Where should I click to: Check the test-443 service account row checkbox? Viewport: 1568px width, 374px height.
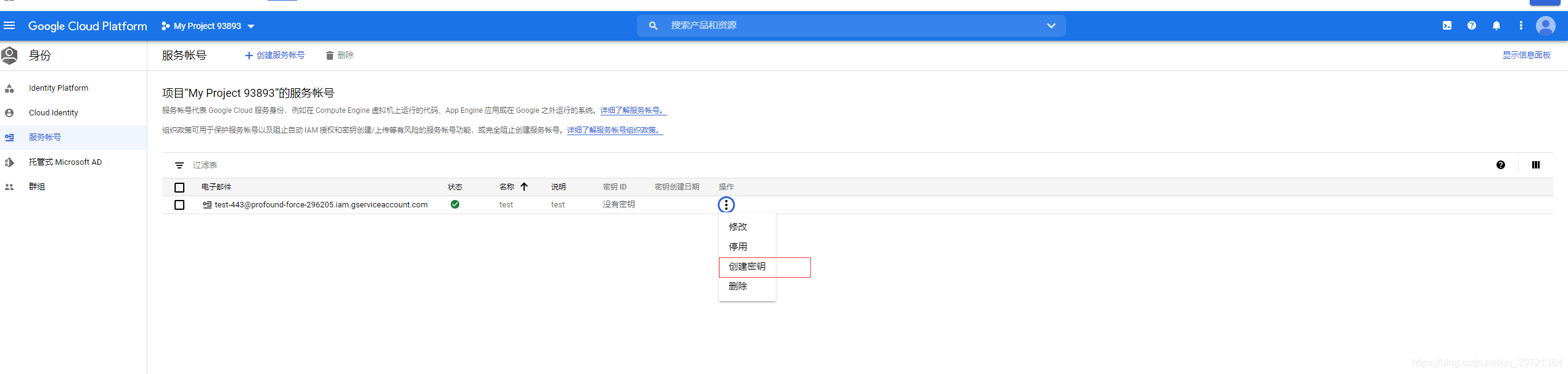point(179,205)
